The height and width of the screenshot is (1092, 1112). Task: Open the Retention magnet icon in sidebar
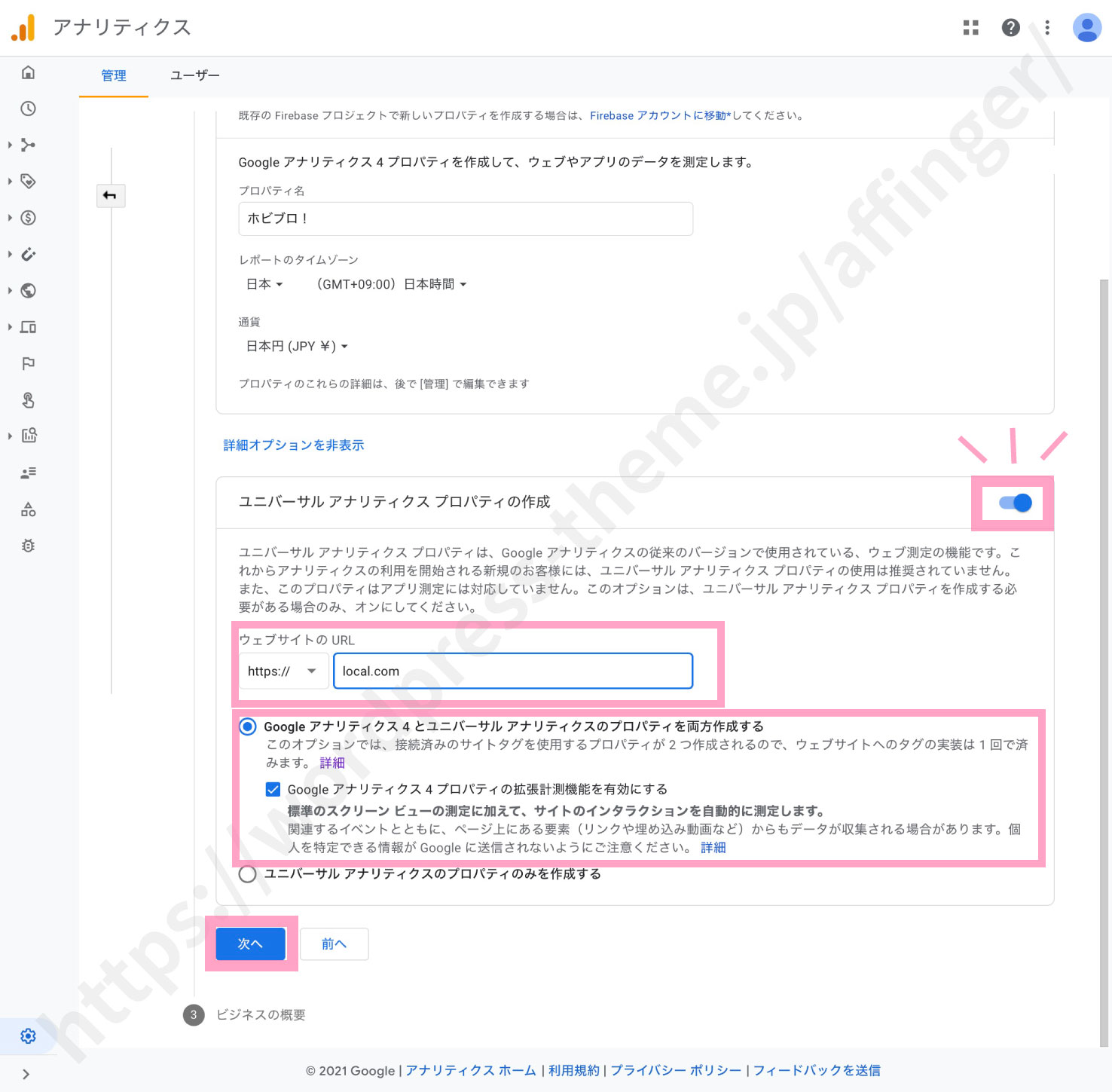pyautogui.click(x=28, y=254)
